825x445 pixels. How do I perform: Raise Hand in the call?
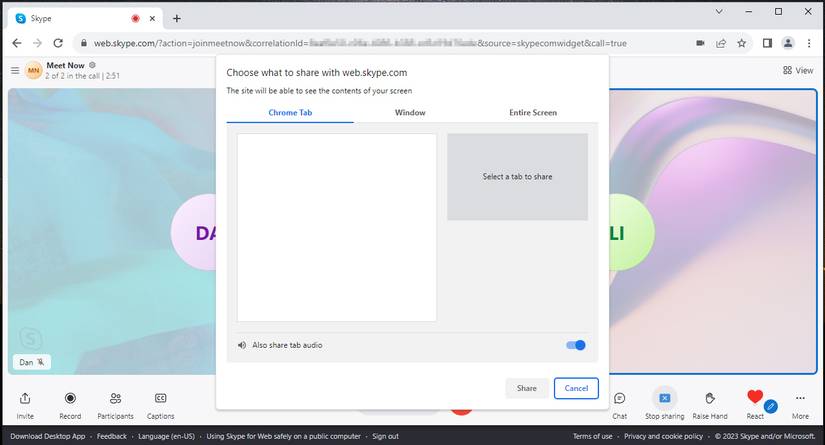point(710,398)
